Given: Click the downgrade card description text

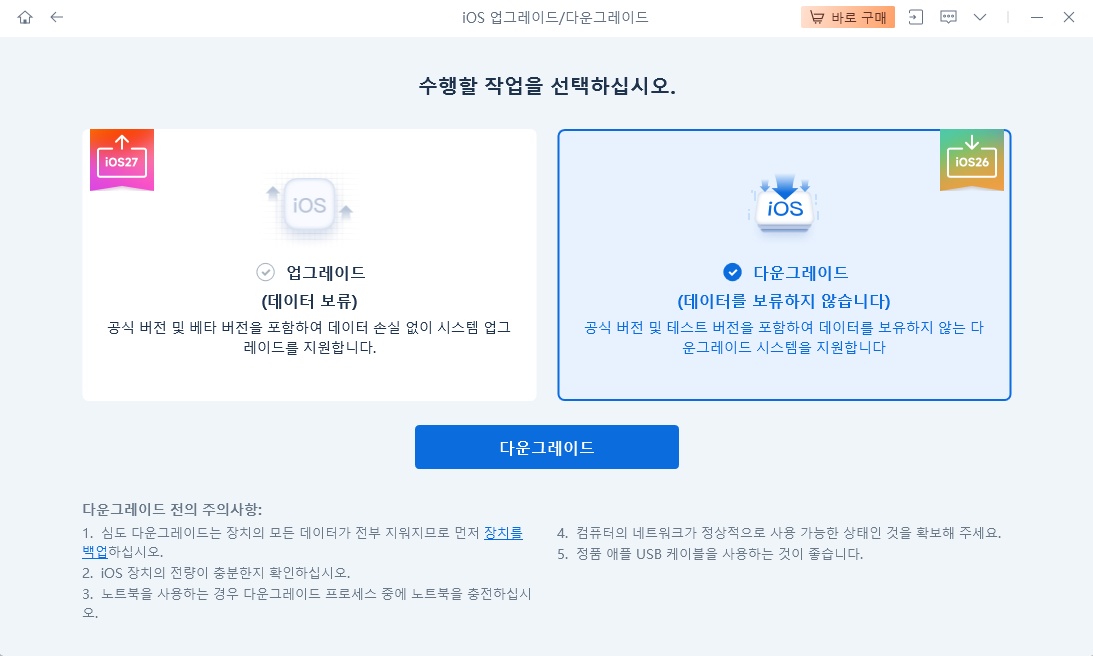Looking at the screenshot, I should pyautogui.click(x=784, y=337).
